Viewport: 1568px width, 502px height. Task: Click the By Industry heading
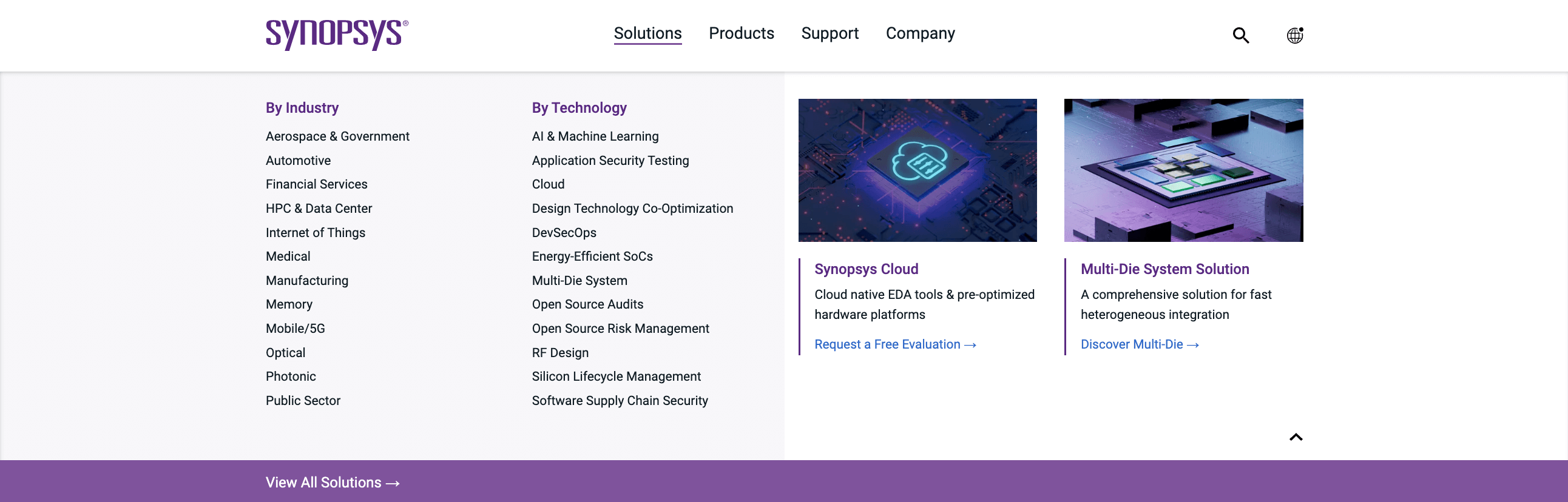click(x=302, y=108)
